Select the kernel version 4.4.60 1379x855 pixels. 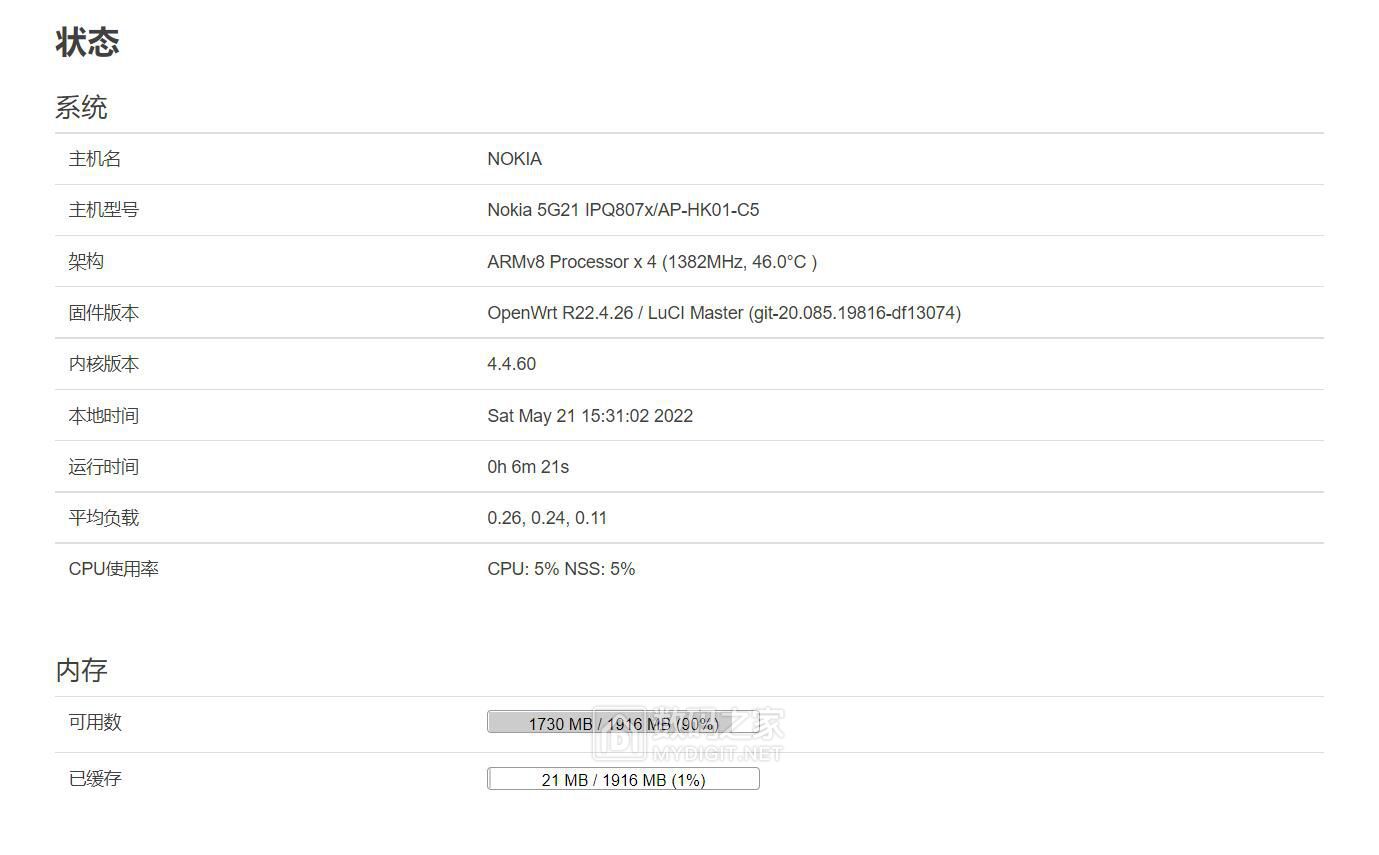pos(511,364)
